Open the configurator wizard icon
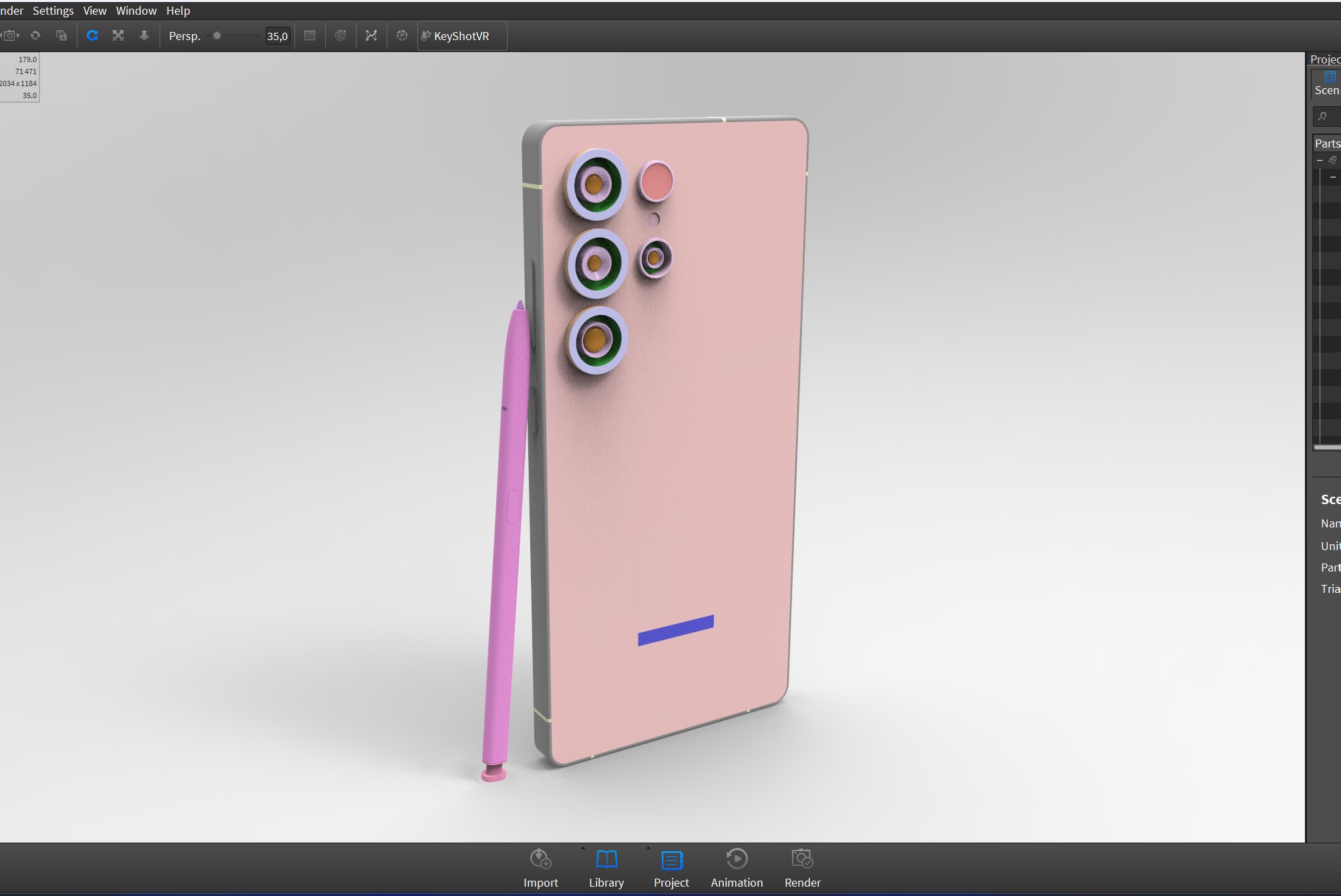Image resolution: width=1341 pixels, height=896 pixels. (x=371, y=35)
